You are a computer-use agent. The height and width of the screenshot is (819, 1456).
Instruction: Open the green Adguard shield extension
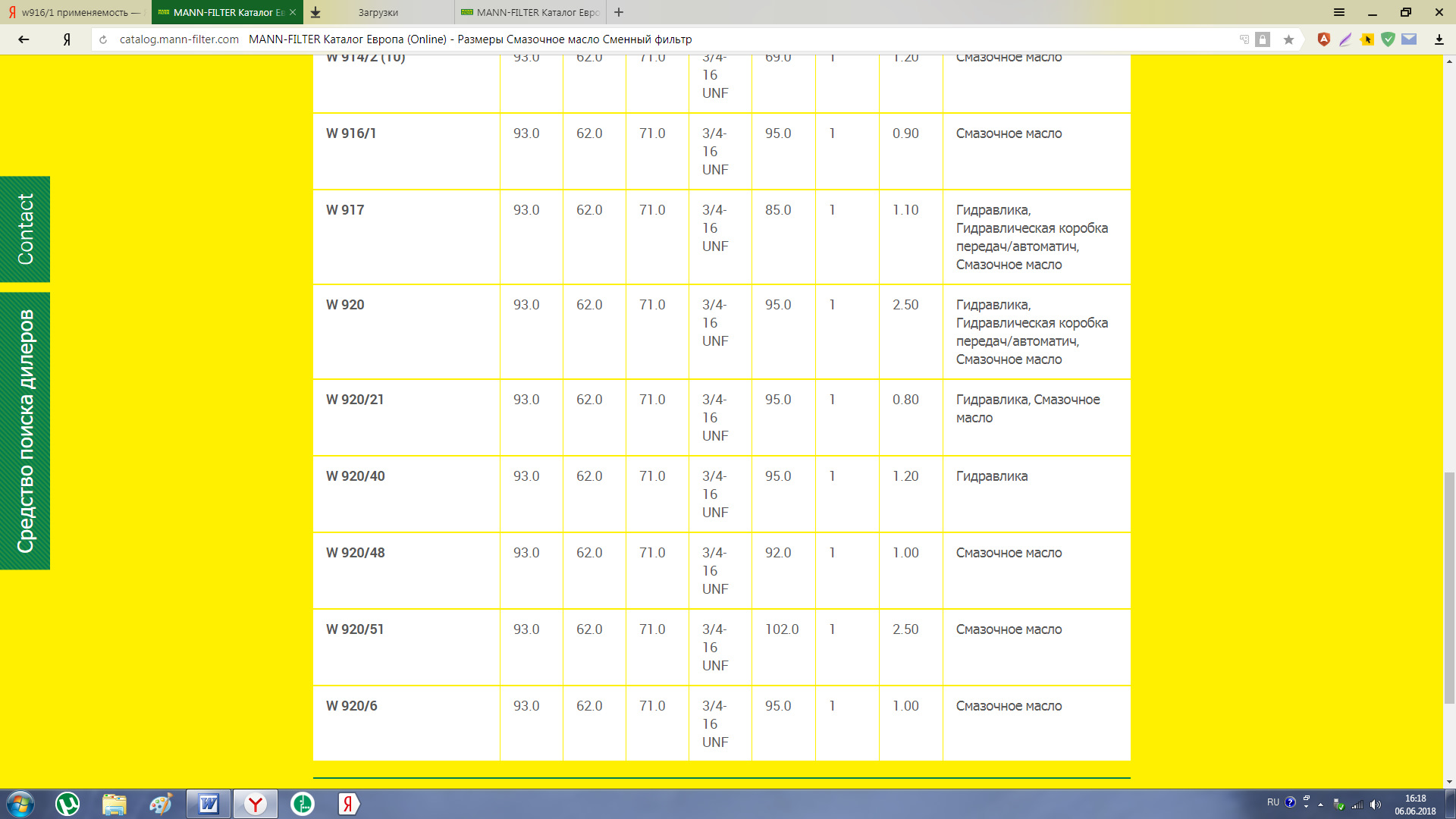1388,39
